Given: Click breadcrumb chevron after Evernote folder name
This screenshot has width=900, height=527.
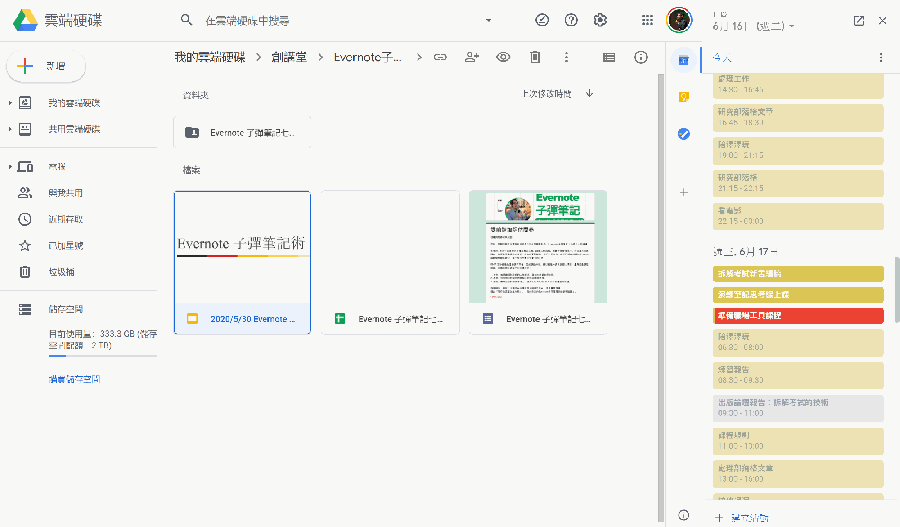Looking at the screenshot, I should tap(420, 57).
